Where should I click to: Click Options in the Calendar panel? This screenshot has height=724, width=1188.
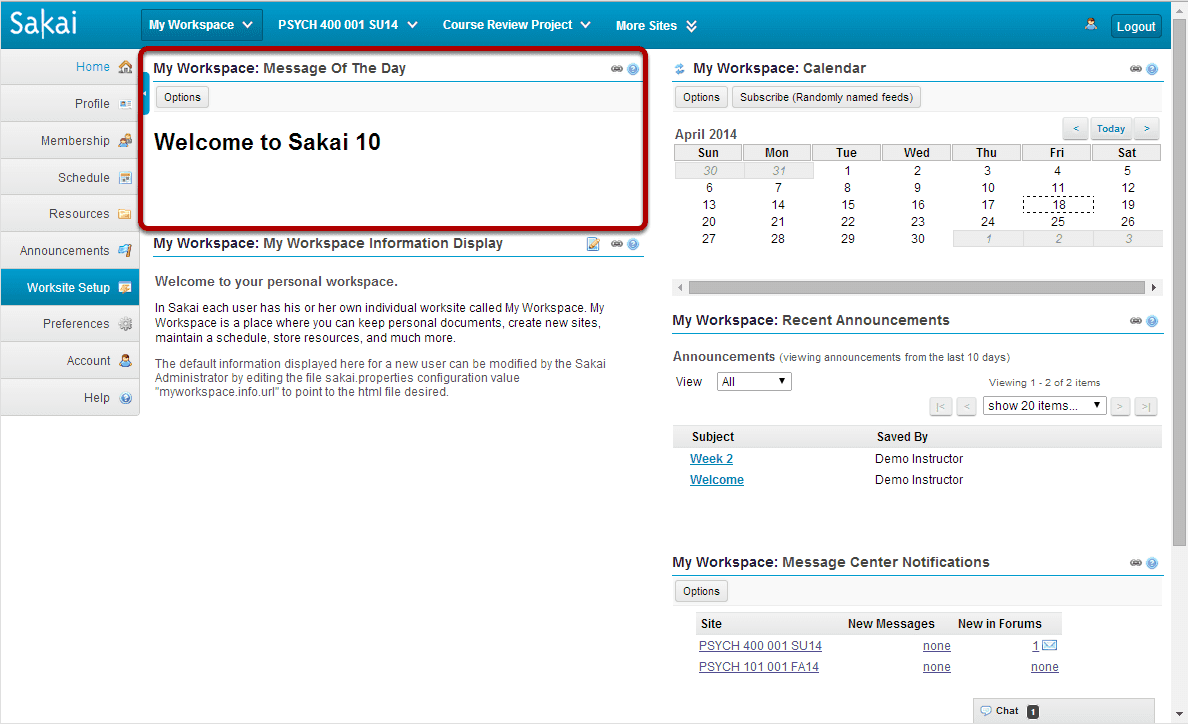[702, 98]
